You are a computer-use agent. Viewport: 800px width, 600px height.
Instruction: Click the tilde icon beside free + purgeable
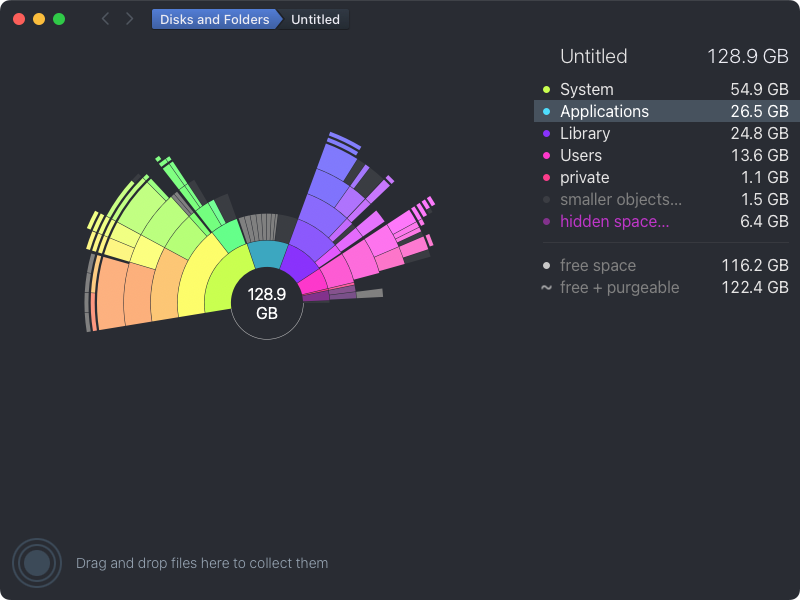546,287
